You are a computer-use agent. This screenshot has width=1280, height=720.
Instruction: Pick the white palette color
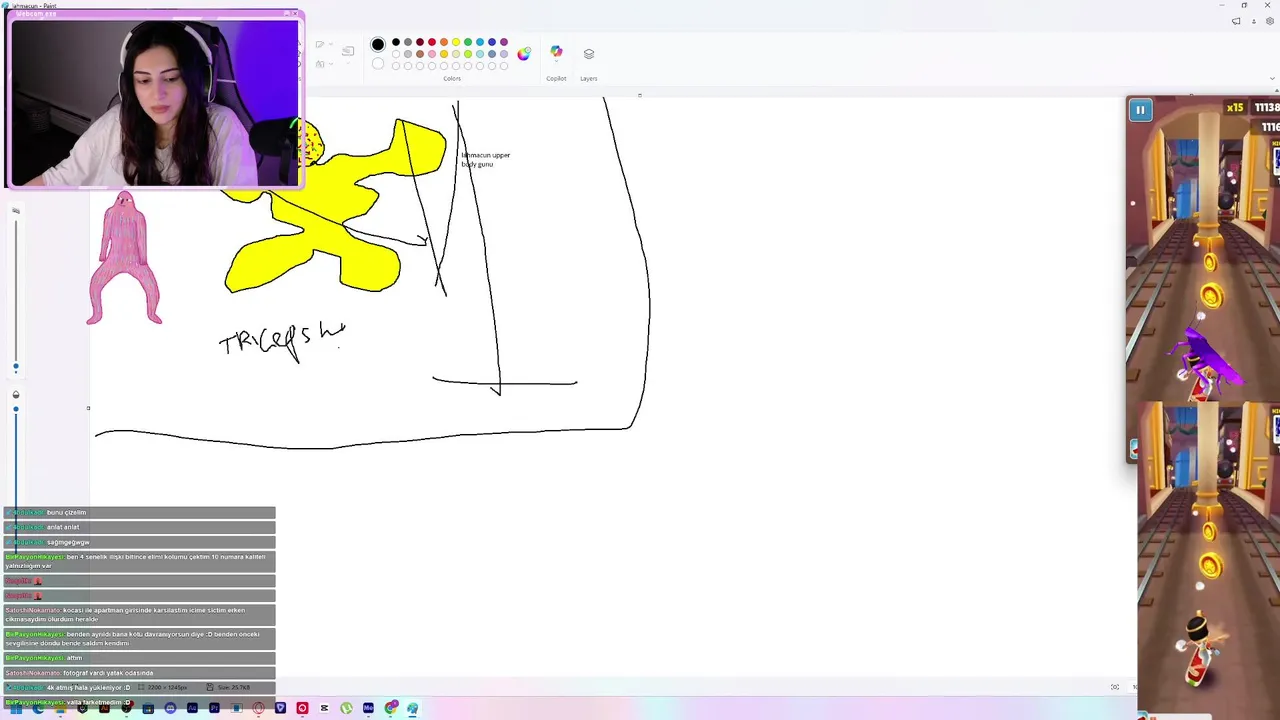coord(396,54)
